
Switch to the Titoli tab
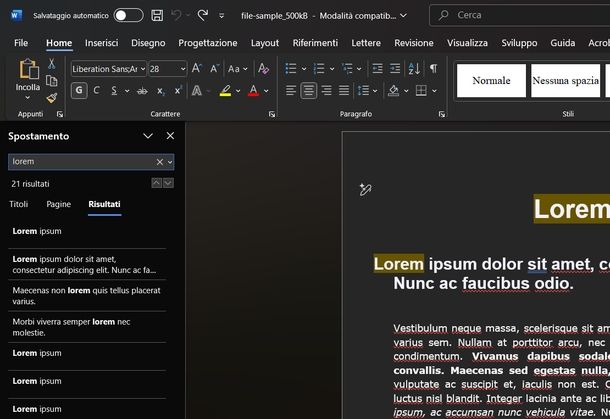coord(19,204)
